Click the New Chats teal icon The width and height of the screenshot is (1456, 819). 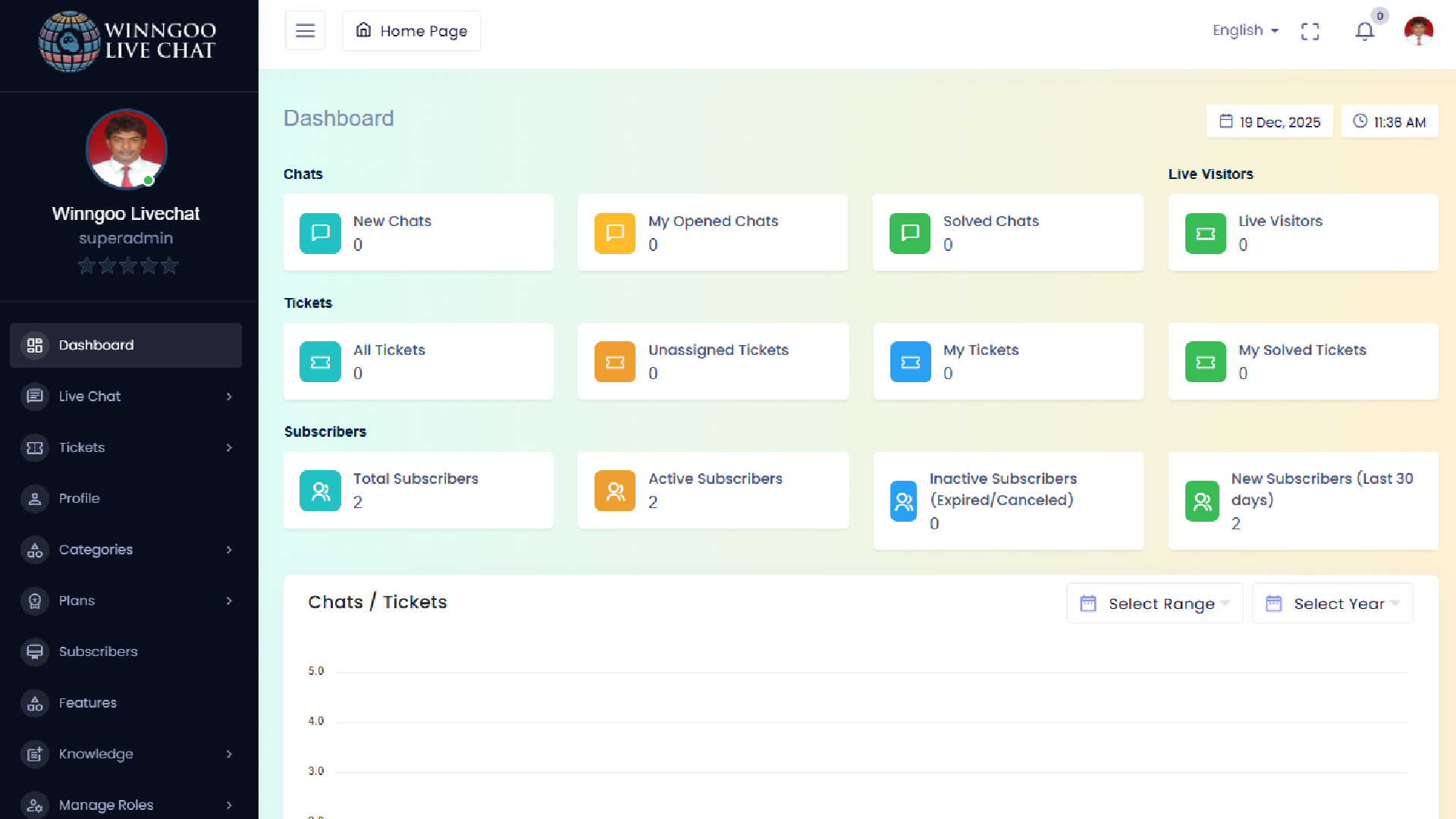coord(320,233)
